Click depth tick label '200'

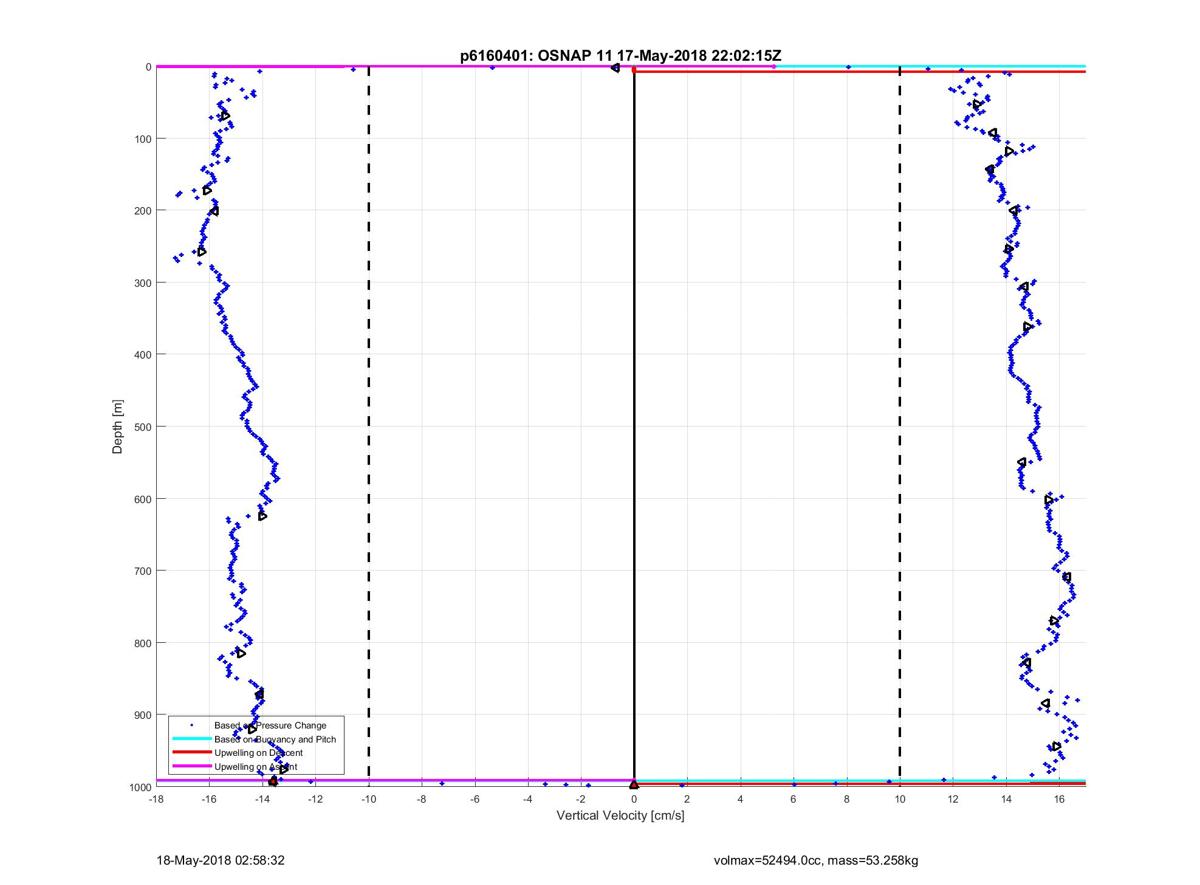[141, 211]
